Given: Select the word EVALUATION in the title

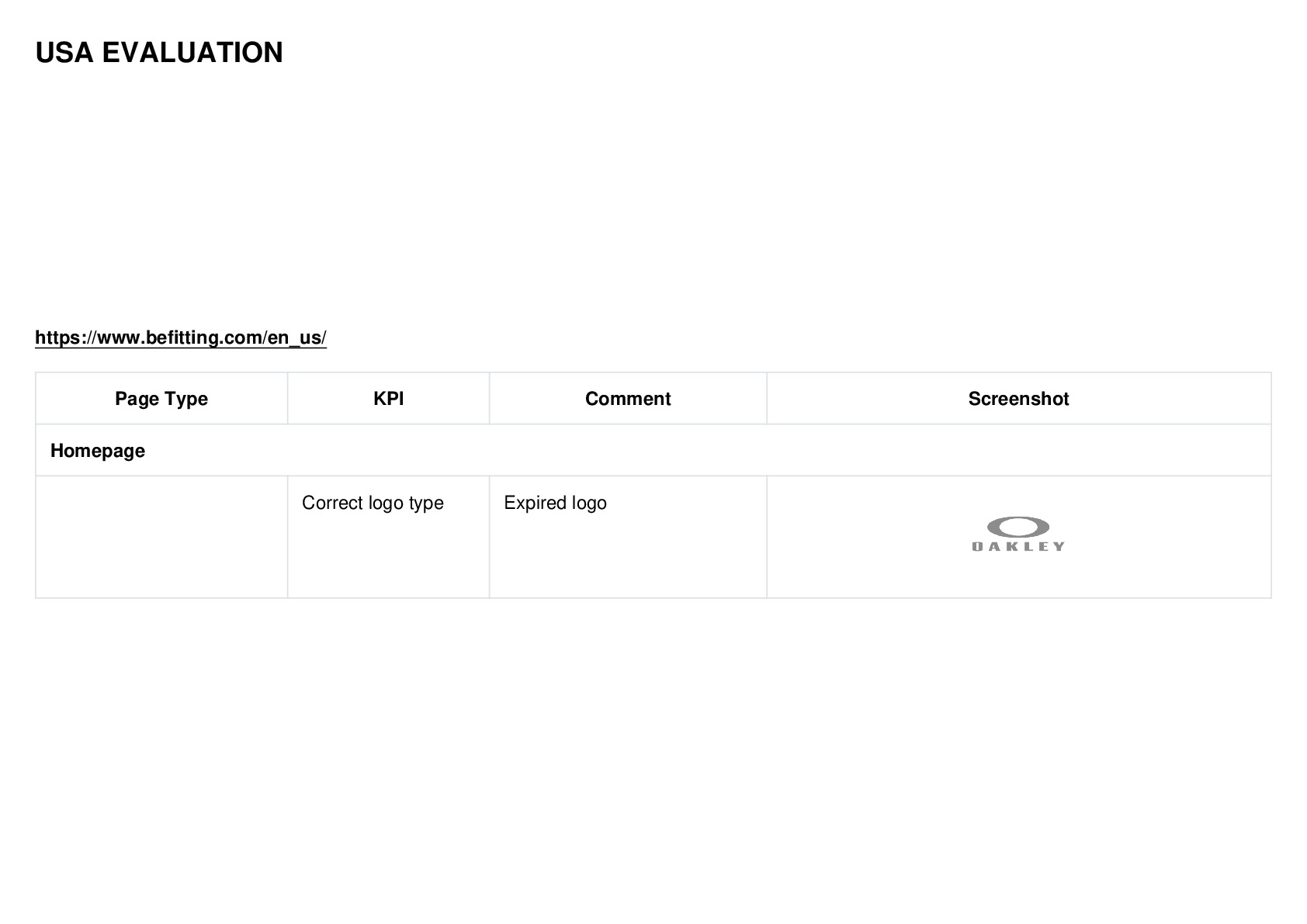Looking at the screenshot, I should pyautogui.click(x=192, y=53).
